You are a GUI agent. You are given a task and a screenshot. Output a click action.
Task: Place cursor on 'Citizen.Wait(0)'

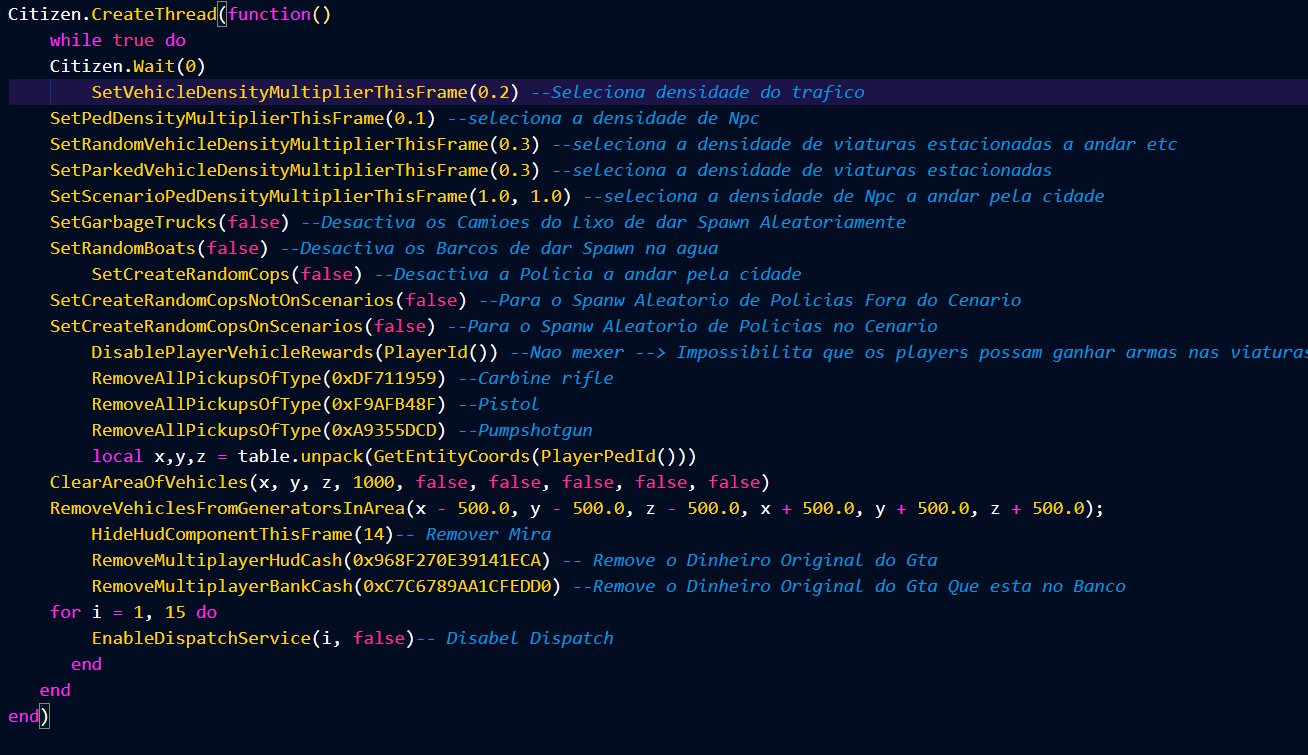point(128,66)
